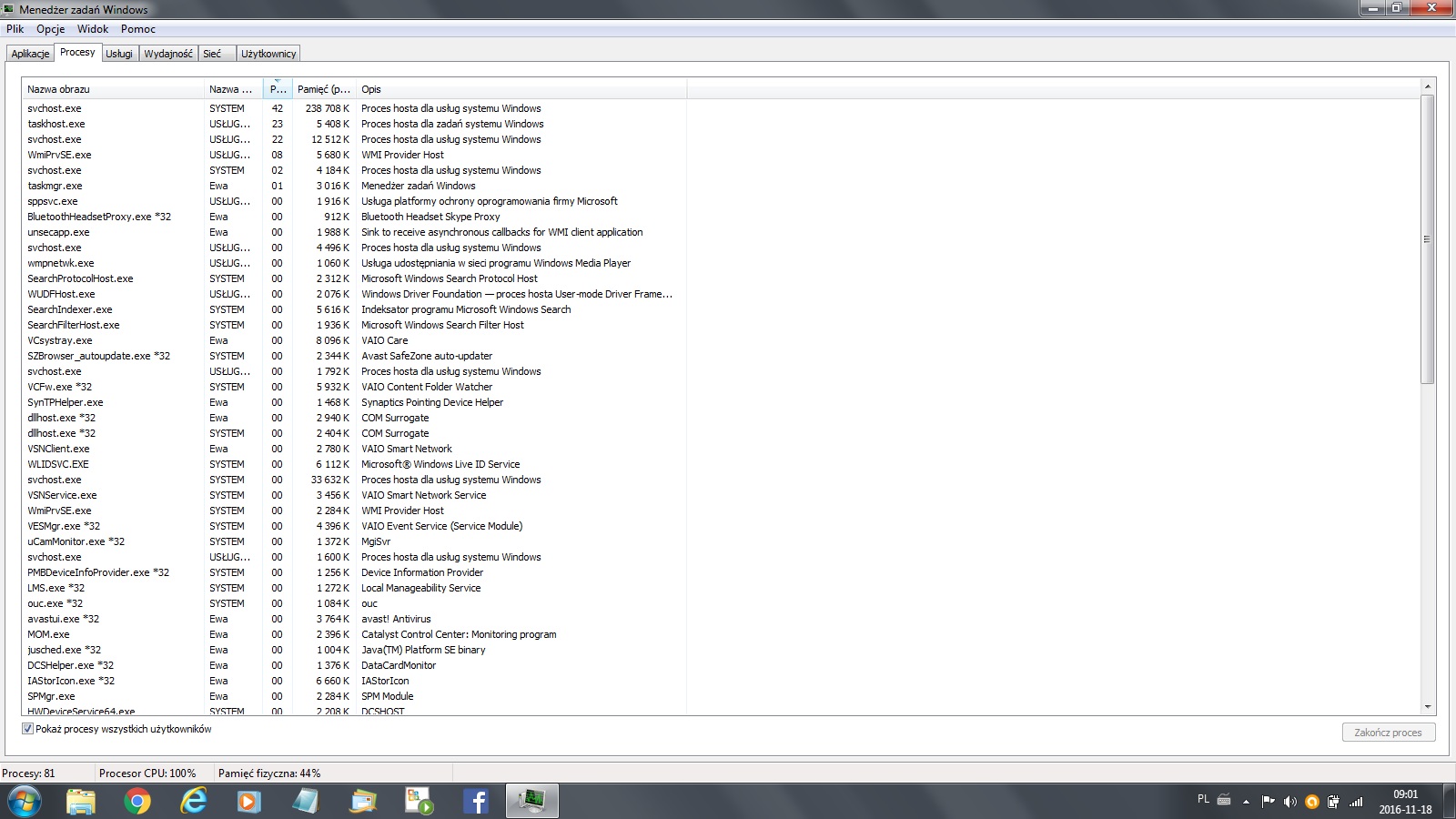This screenshot has width=1456, height=819.
Task: Select the IAStorIcon.exe *32 row
Action: tap(354, 681)
